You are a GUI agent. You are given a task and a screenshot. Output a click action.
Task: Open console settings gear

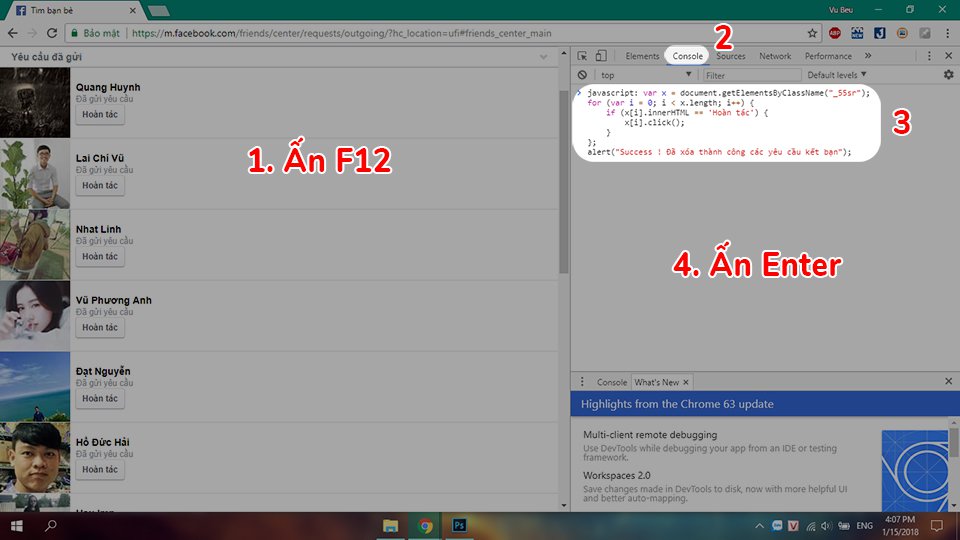pos(948,74)
